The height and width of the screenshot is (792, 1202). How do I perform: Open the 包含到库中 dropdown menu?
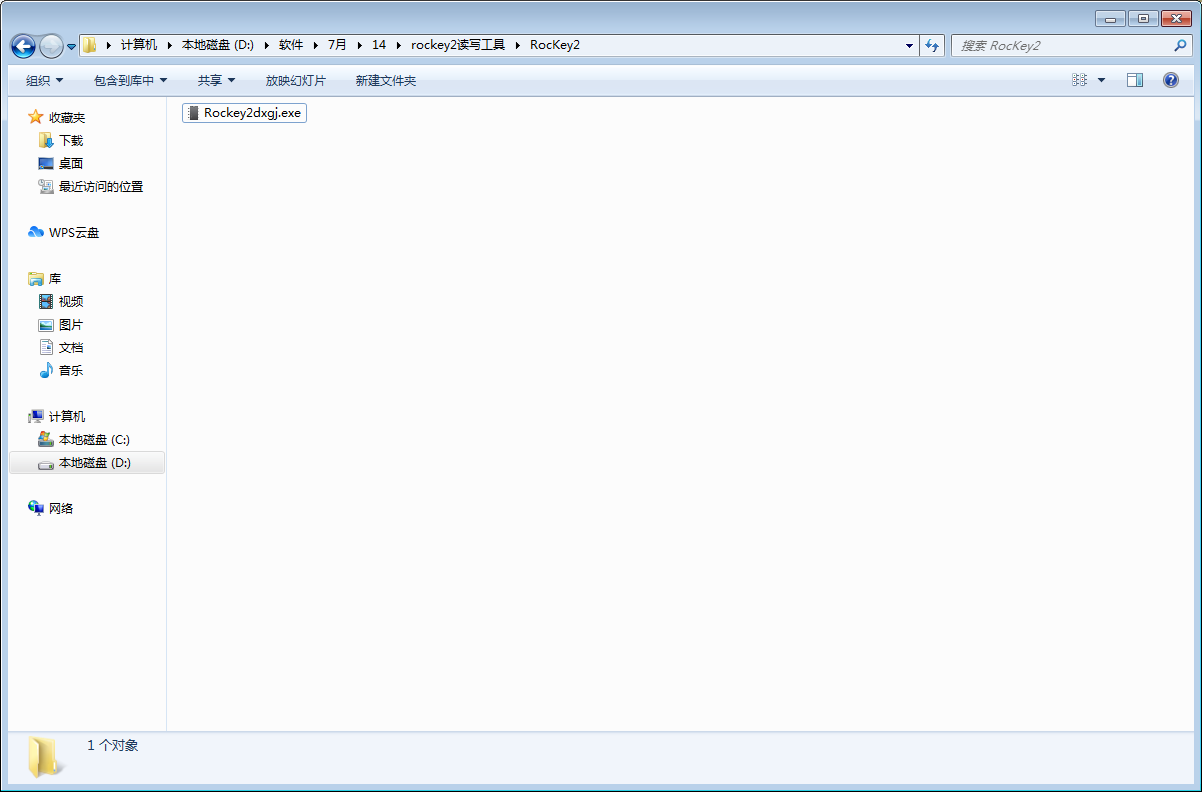(x=130, y=80)
